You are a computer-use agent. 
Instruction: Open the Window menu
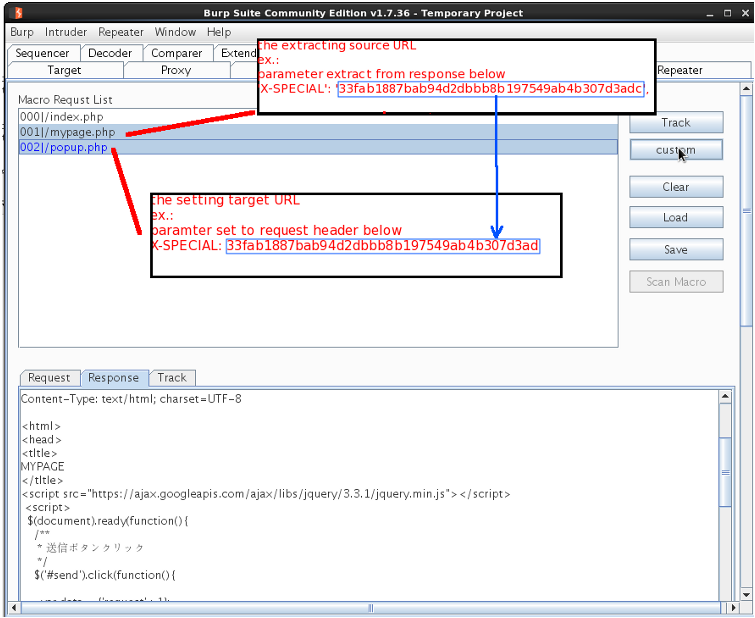click(x=175, y=32)
